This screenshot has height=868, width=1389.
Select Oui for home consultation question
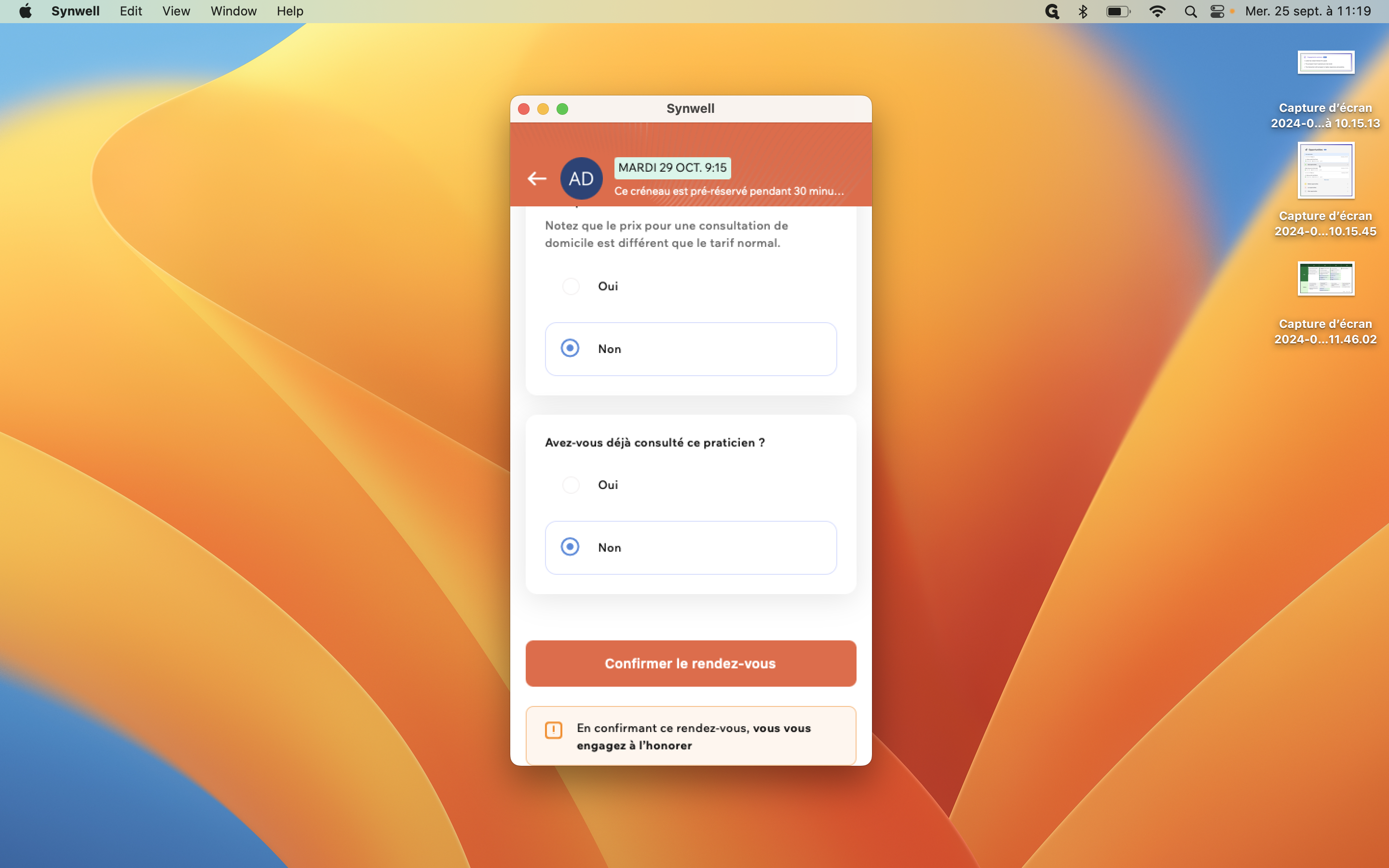click(691, 286)
